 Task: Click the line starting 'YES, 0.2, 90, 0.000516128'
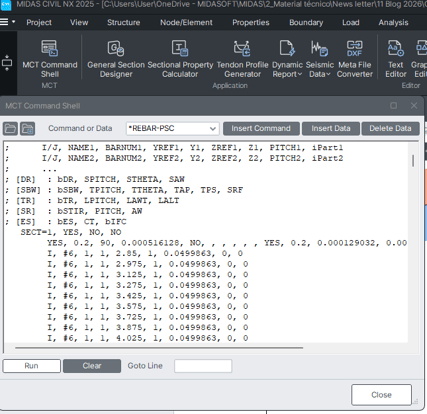pyautogui.click(x=227, y=243)
